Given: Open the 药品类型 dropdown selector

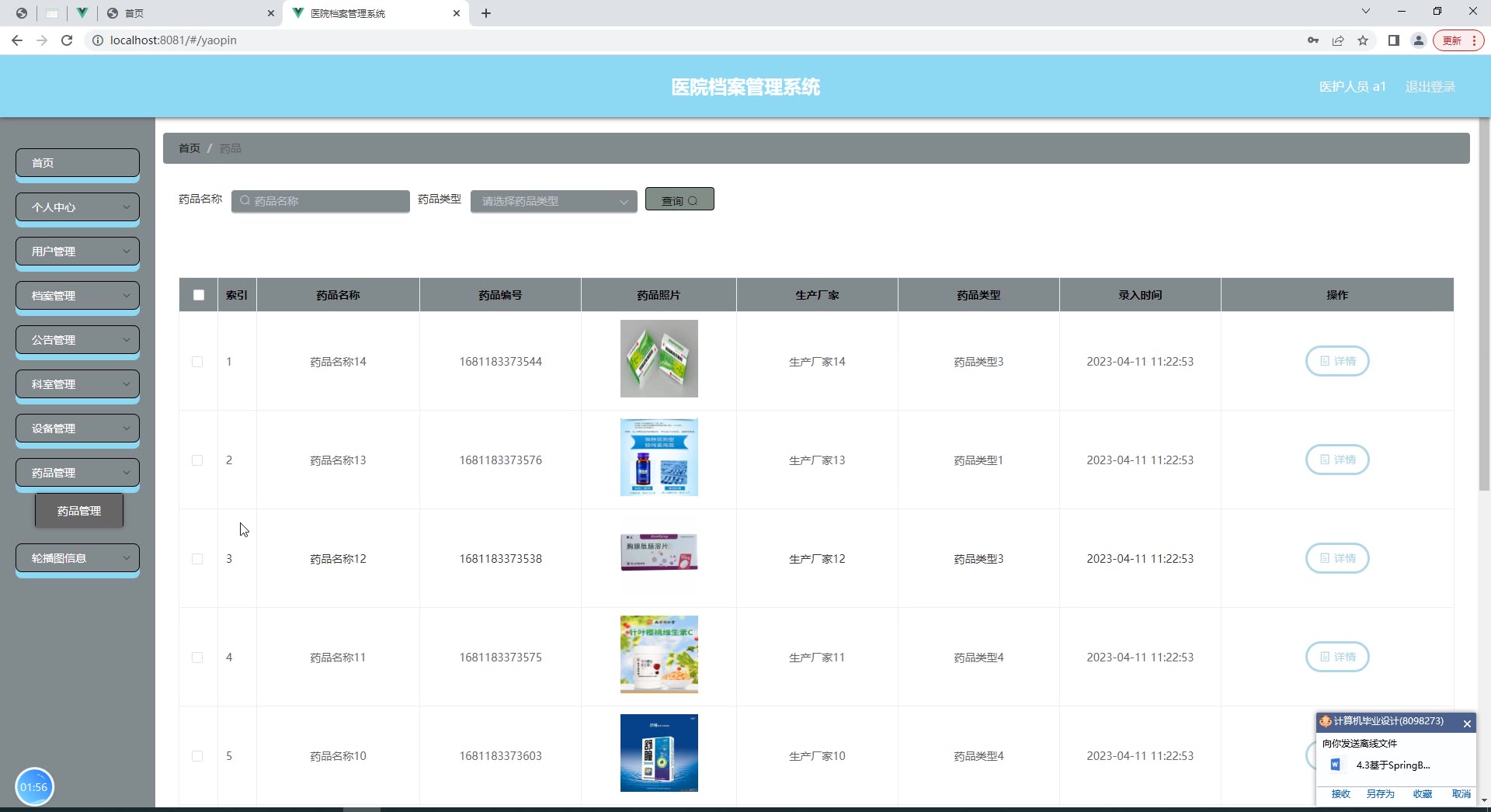Looking at the screenshot, I should click(553, 201).
